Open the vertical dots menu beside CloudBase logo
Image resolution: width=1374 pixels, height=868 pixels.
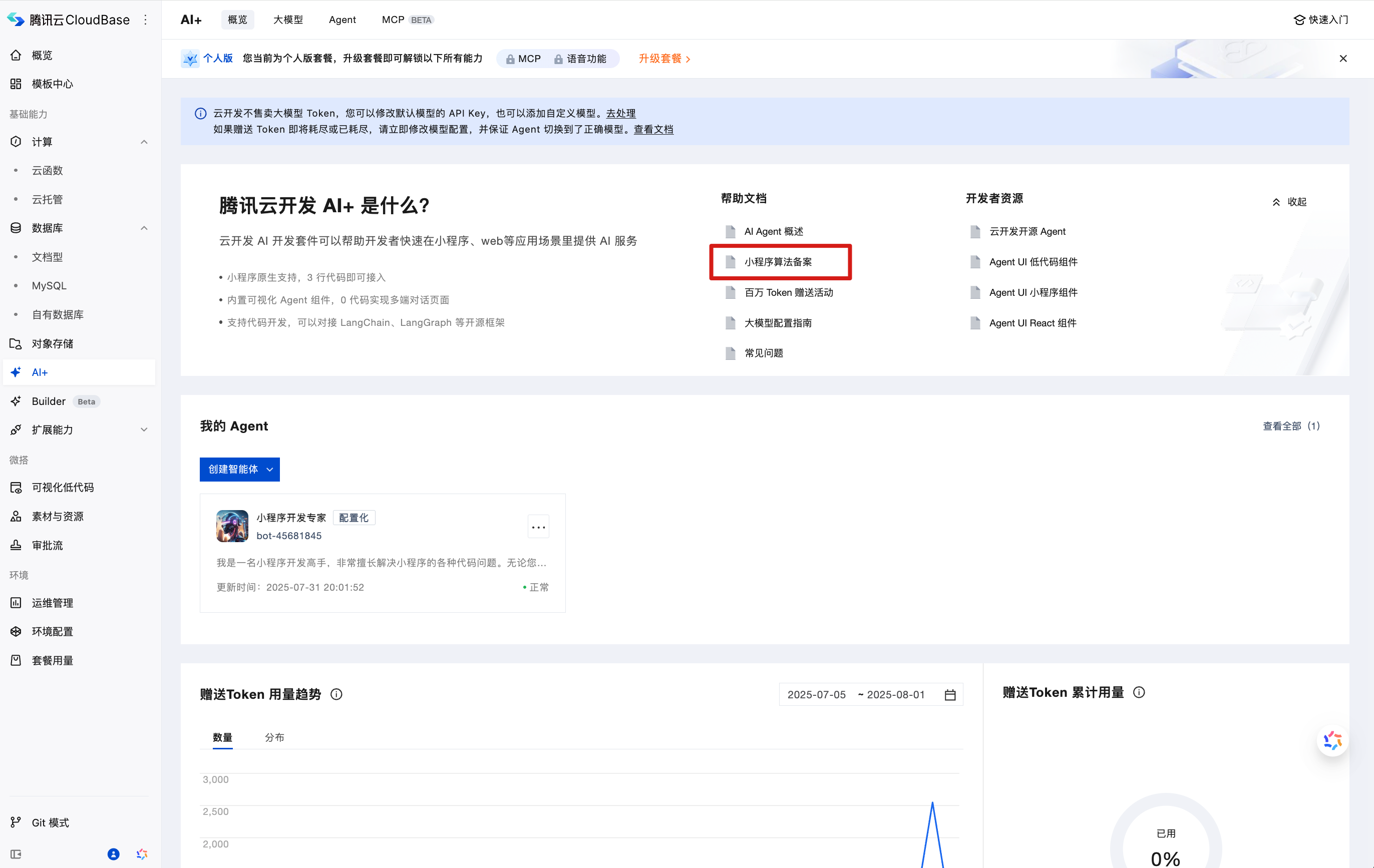click(x=146, y=20)
